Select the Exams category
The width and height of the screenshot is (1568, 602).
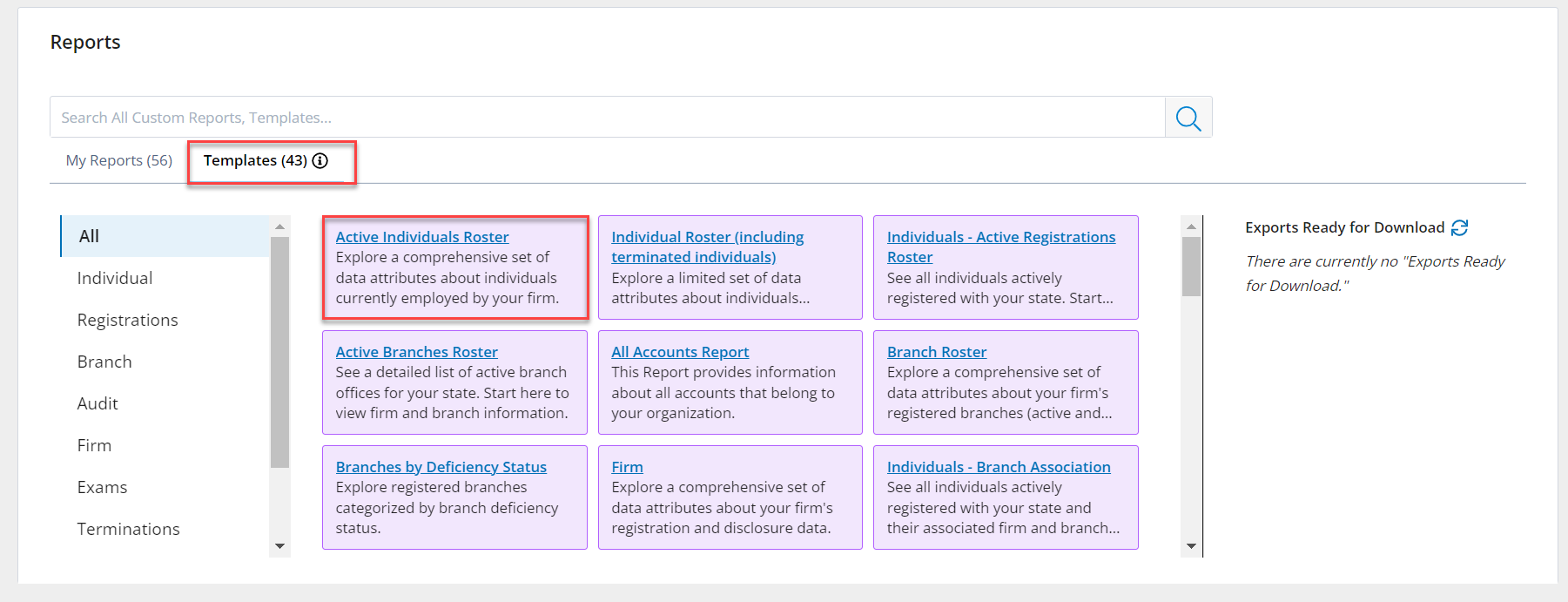(x=103, y=487)
